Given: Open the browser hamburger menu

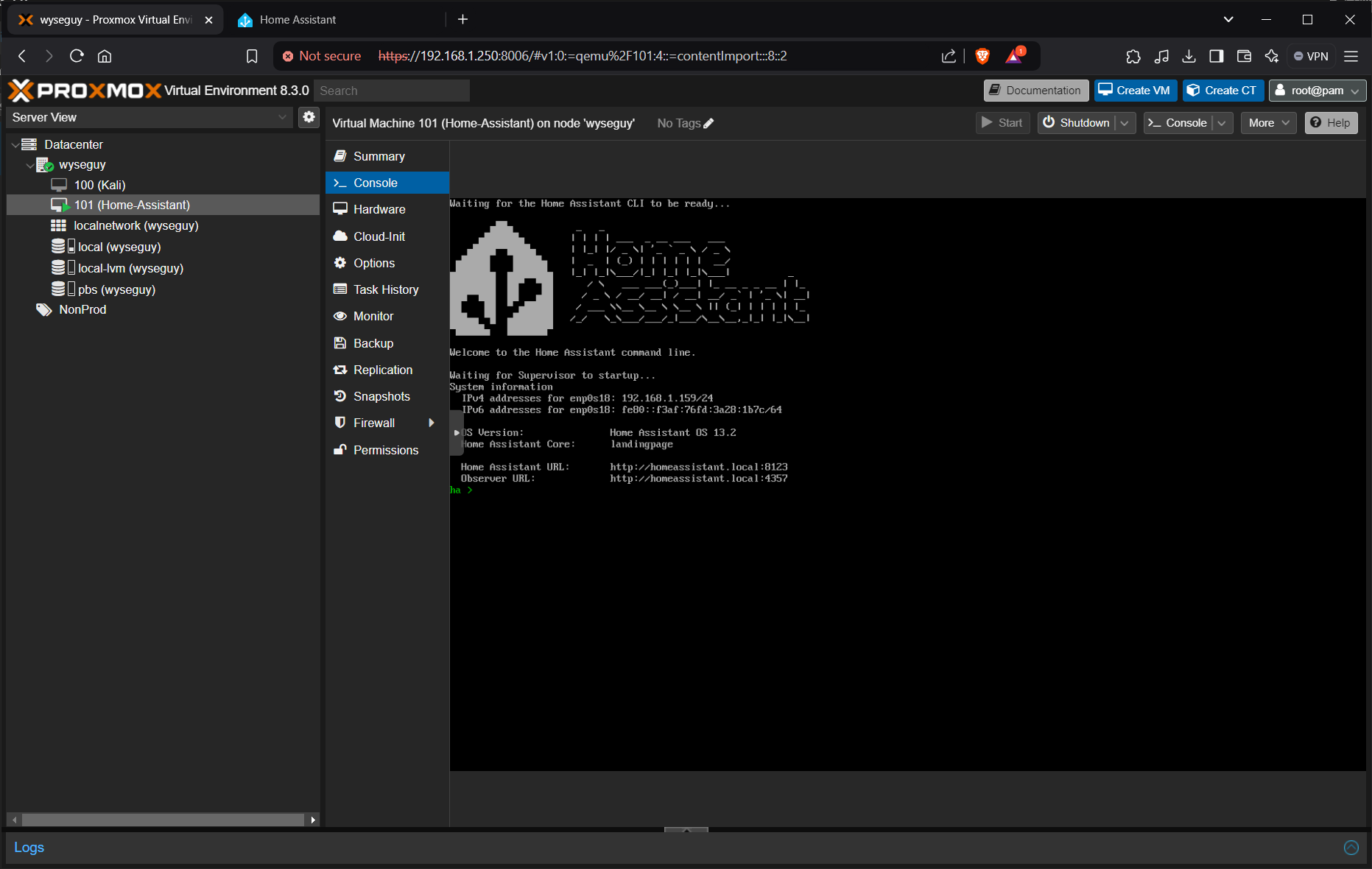Looking at the screenshot, I should 1351,56.
